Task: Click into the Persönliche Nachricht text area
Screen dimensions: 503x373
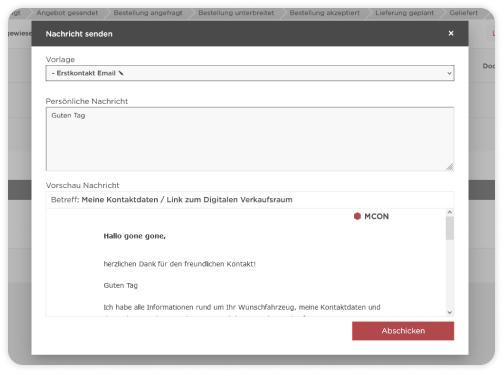Action: pos(250,139)
